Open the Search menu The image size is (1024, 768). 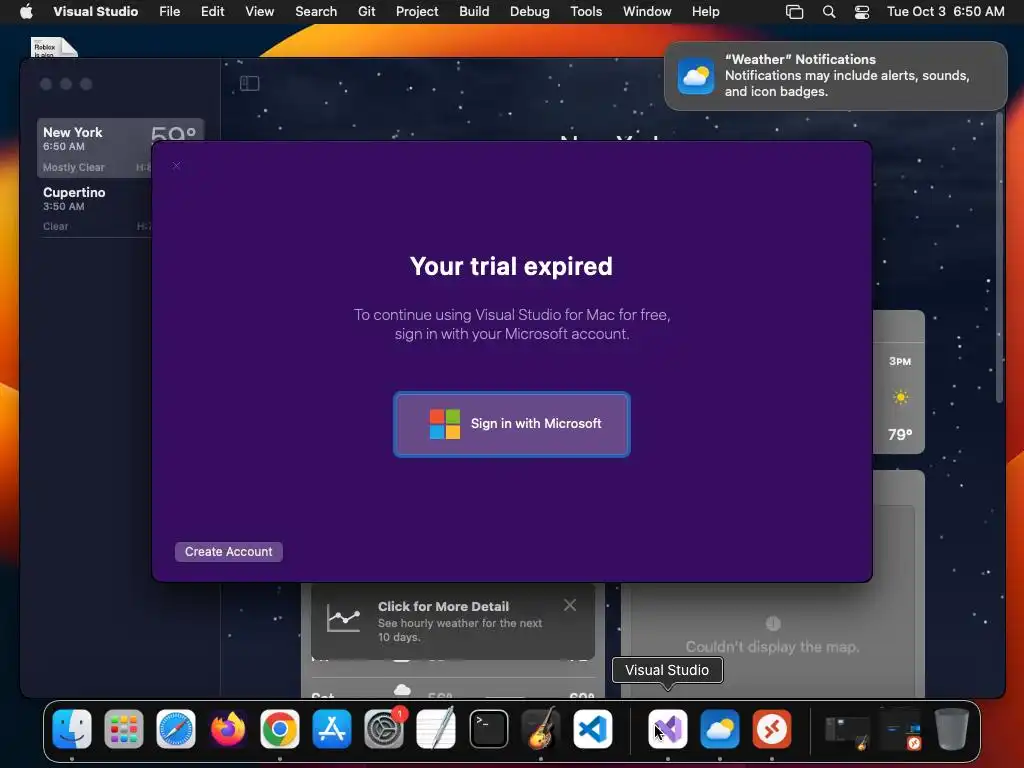[316, 11]
